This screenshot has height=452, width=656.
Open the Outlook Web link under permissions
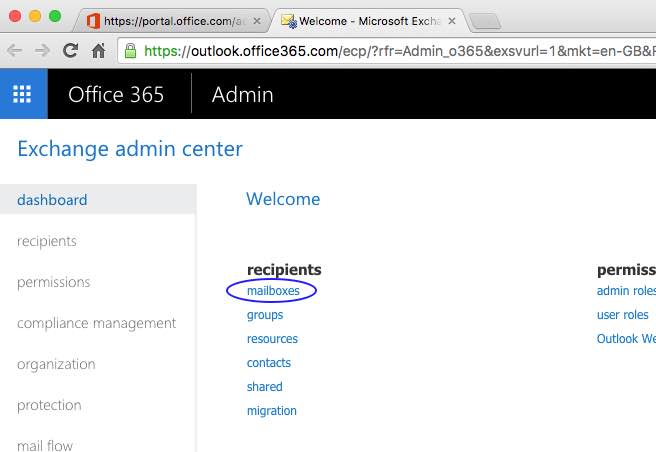(626, 339)
